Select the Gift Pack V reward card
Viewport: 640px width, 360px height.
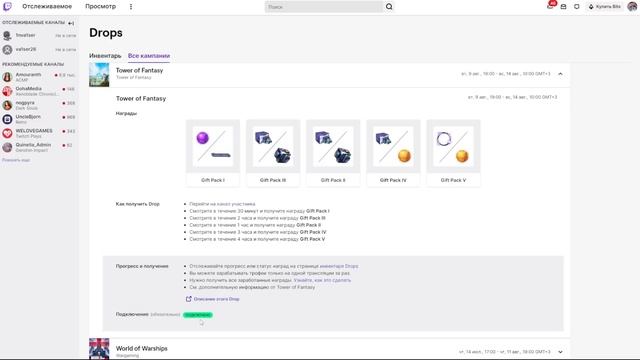(x=453, y=153)
